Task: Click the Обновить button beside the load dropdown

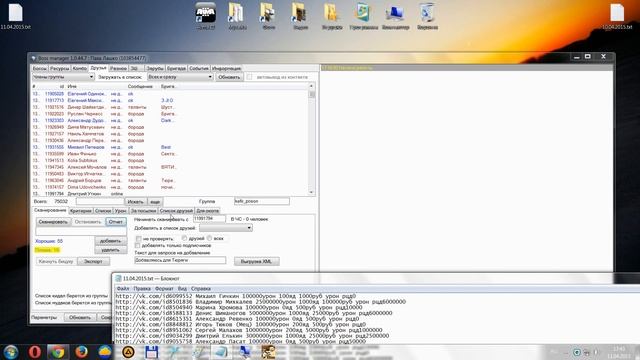Action: pos(229,77)
